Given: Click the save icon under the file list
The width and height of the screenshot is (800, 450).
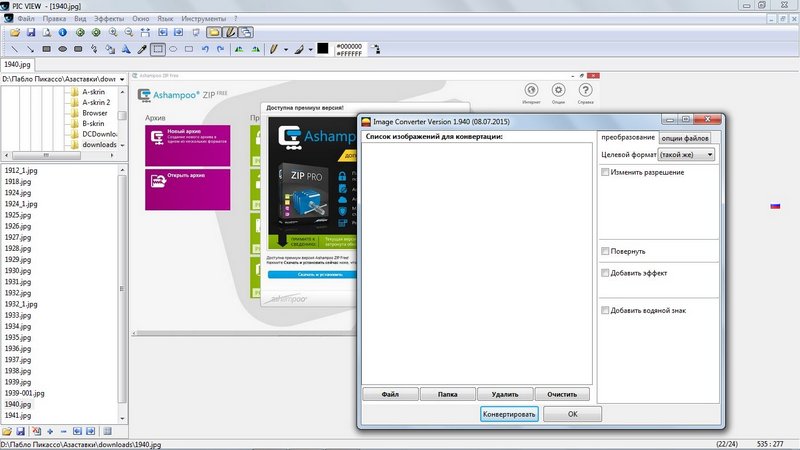Looking at the screenshot, I should [21, 432].
